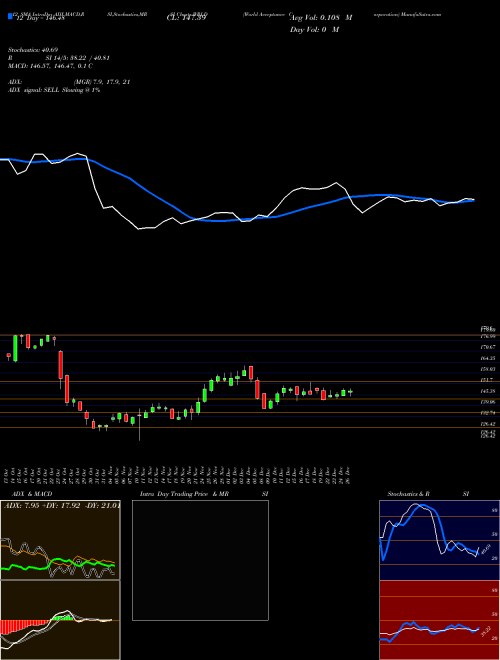
Task: Open the red RSI chart panel
Action: tap(439, 620)
